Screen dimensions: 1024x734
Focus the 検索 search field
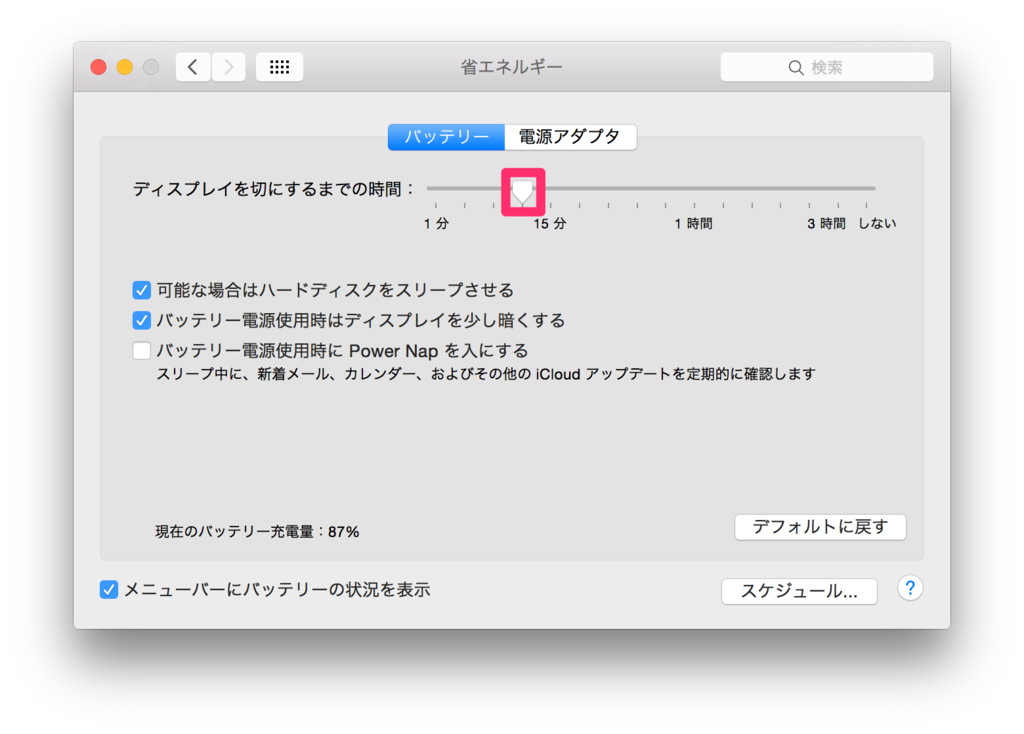[x=827, y=67]
